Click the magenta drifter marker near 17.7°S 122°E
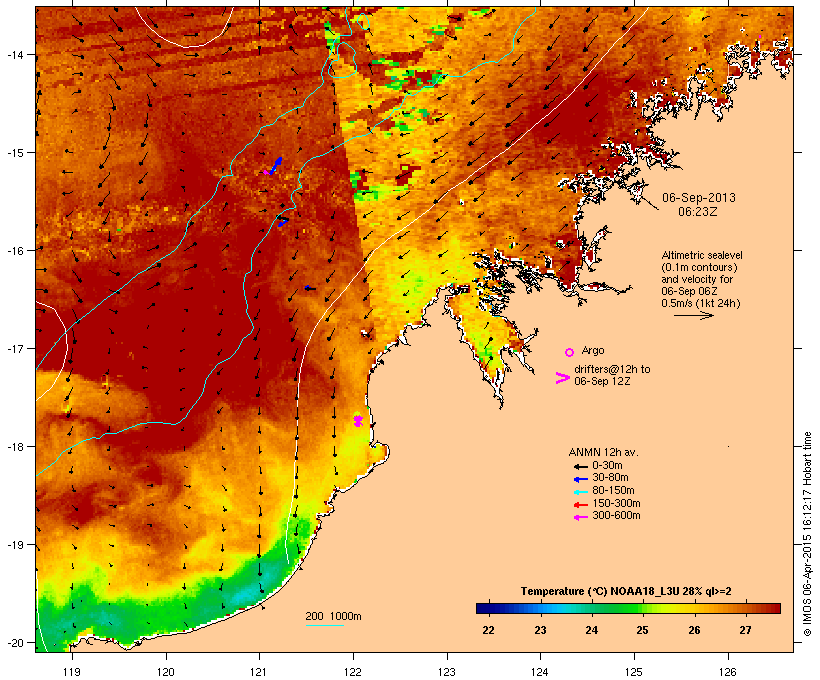This screenshot has height=680, width=820. tap(358, 420)
